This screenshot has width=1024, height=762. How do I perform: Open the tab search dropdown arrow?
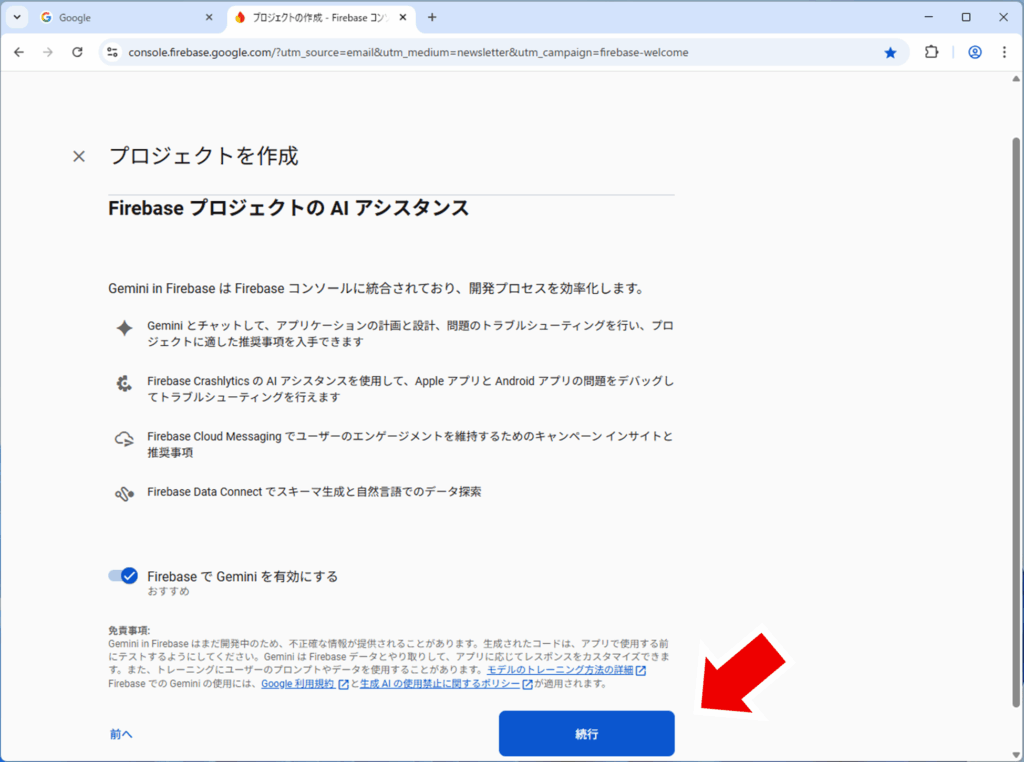click(x=17, y=18)
